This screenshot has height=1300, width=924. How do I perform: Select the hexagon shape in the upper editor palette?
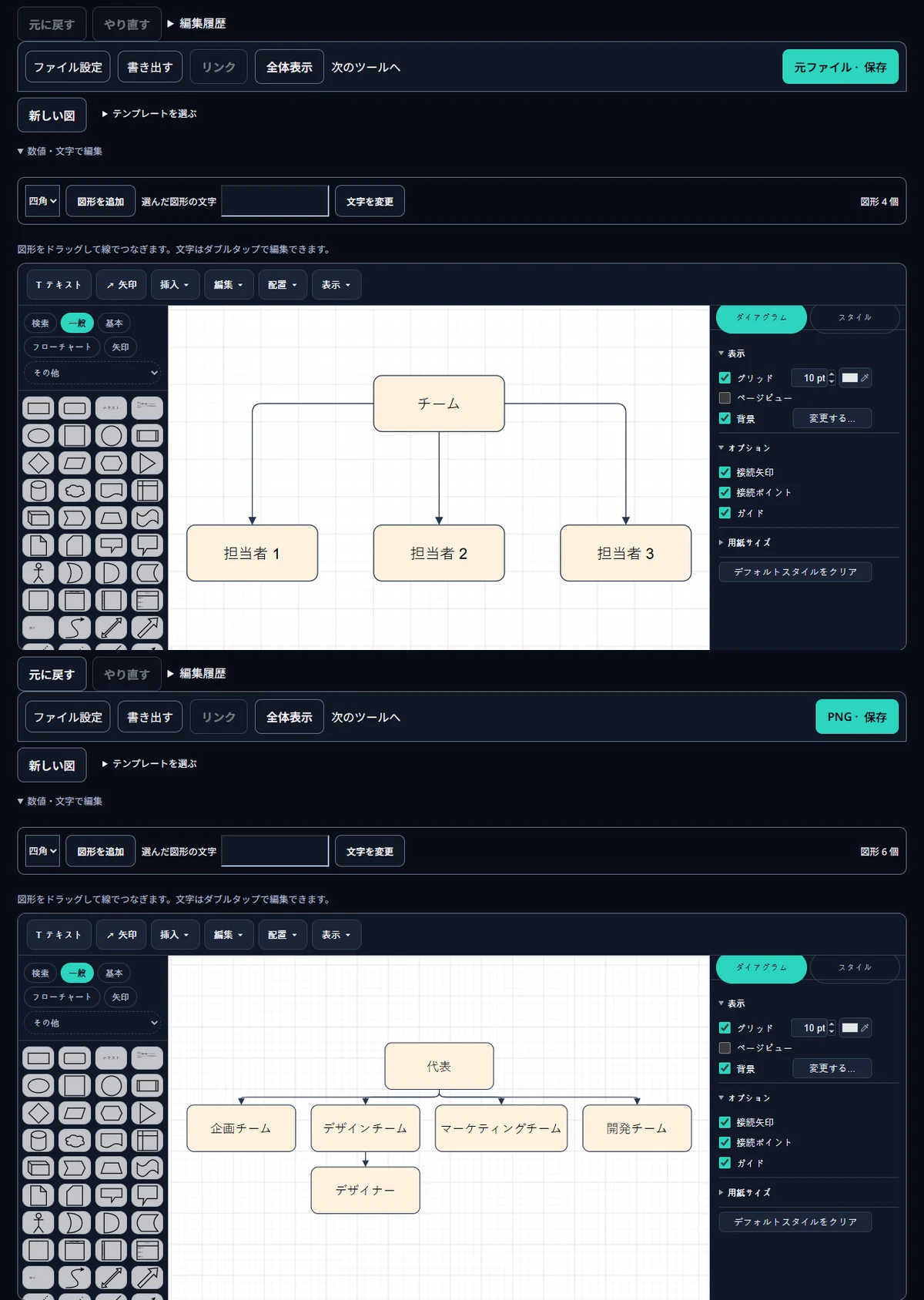tap(111, 463)
